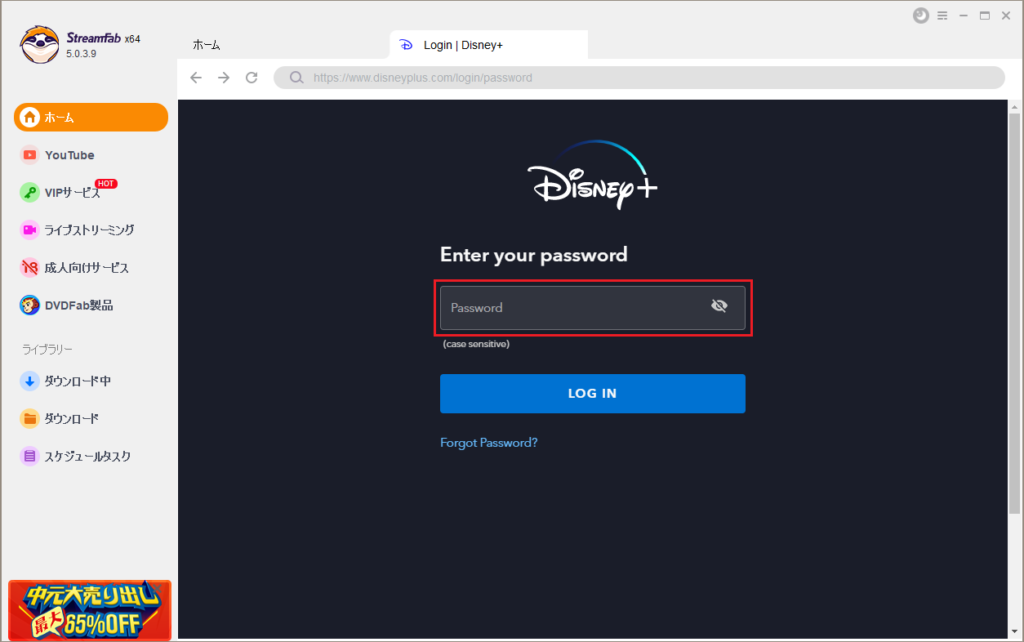Click the ライブラリー section label

pos(47,349)
